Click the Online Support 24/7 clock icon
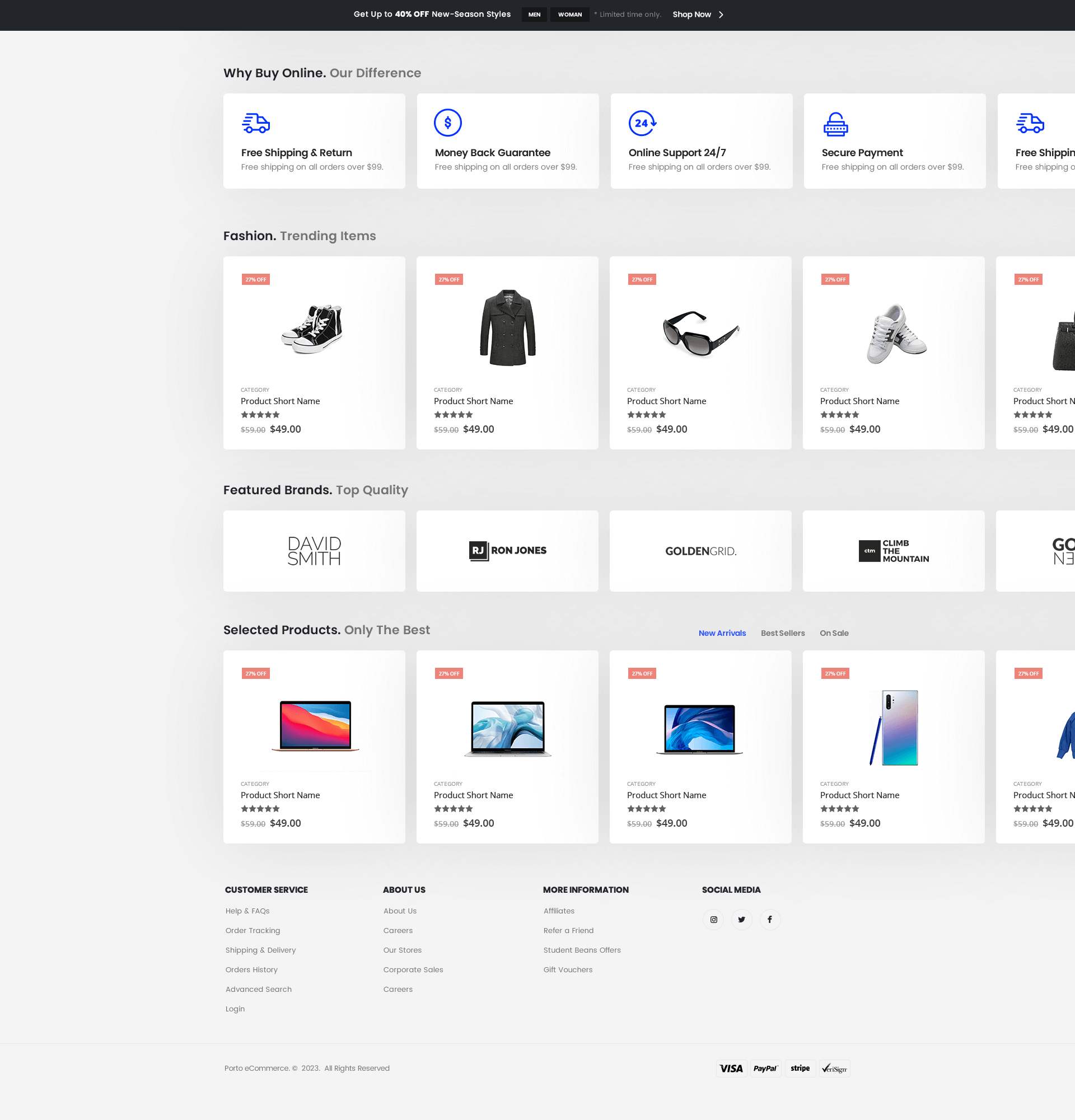The image size is (1075, 1120). click(x=642, y=123)
